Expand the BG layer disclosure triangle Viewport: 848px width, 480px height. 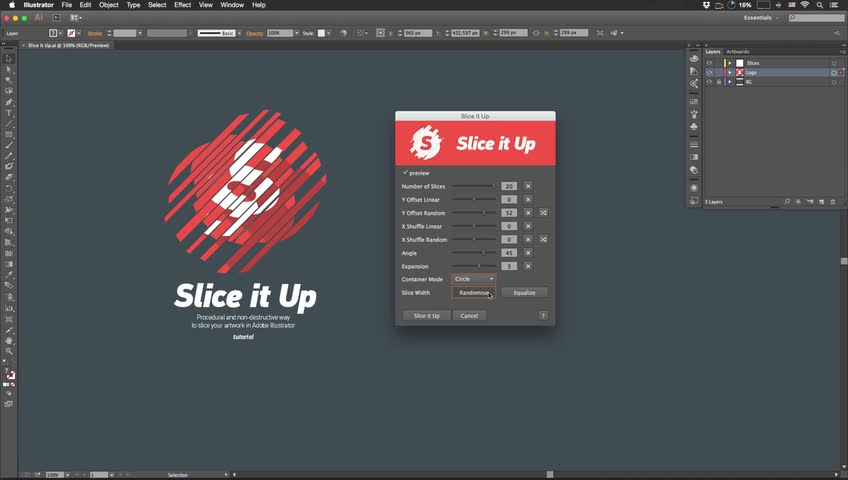[x=730, y=82]
